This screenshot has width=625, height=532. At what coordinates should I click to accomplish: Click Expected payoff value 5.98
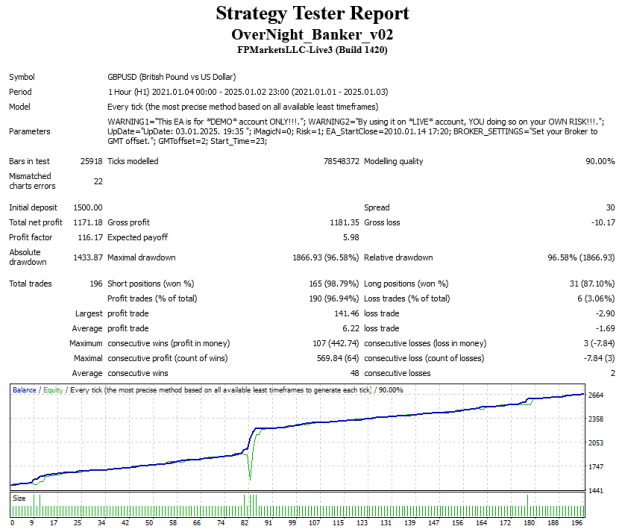click(351, 238)
